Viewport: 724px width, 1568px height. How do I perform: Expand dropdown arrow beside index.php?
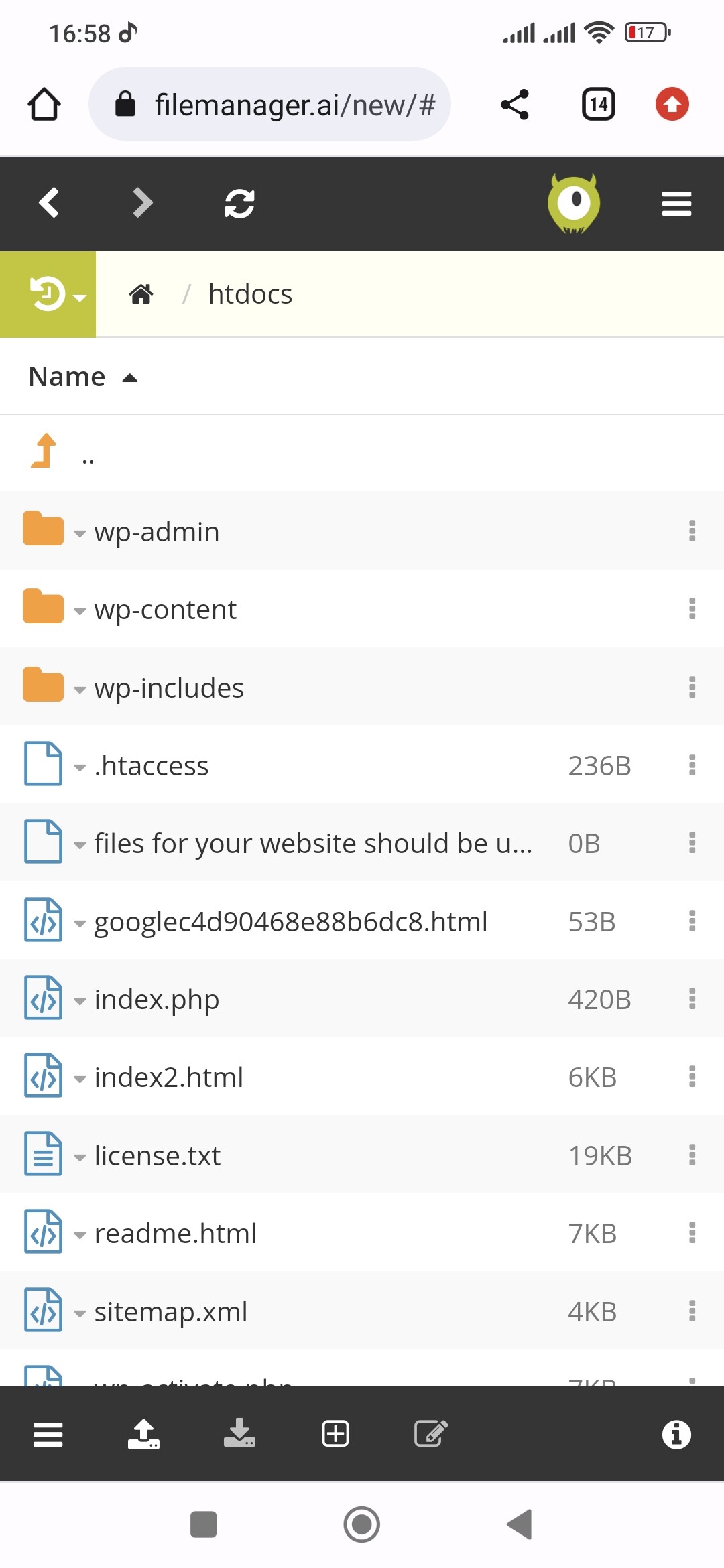80,1002
